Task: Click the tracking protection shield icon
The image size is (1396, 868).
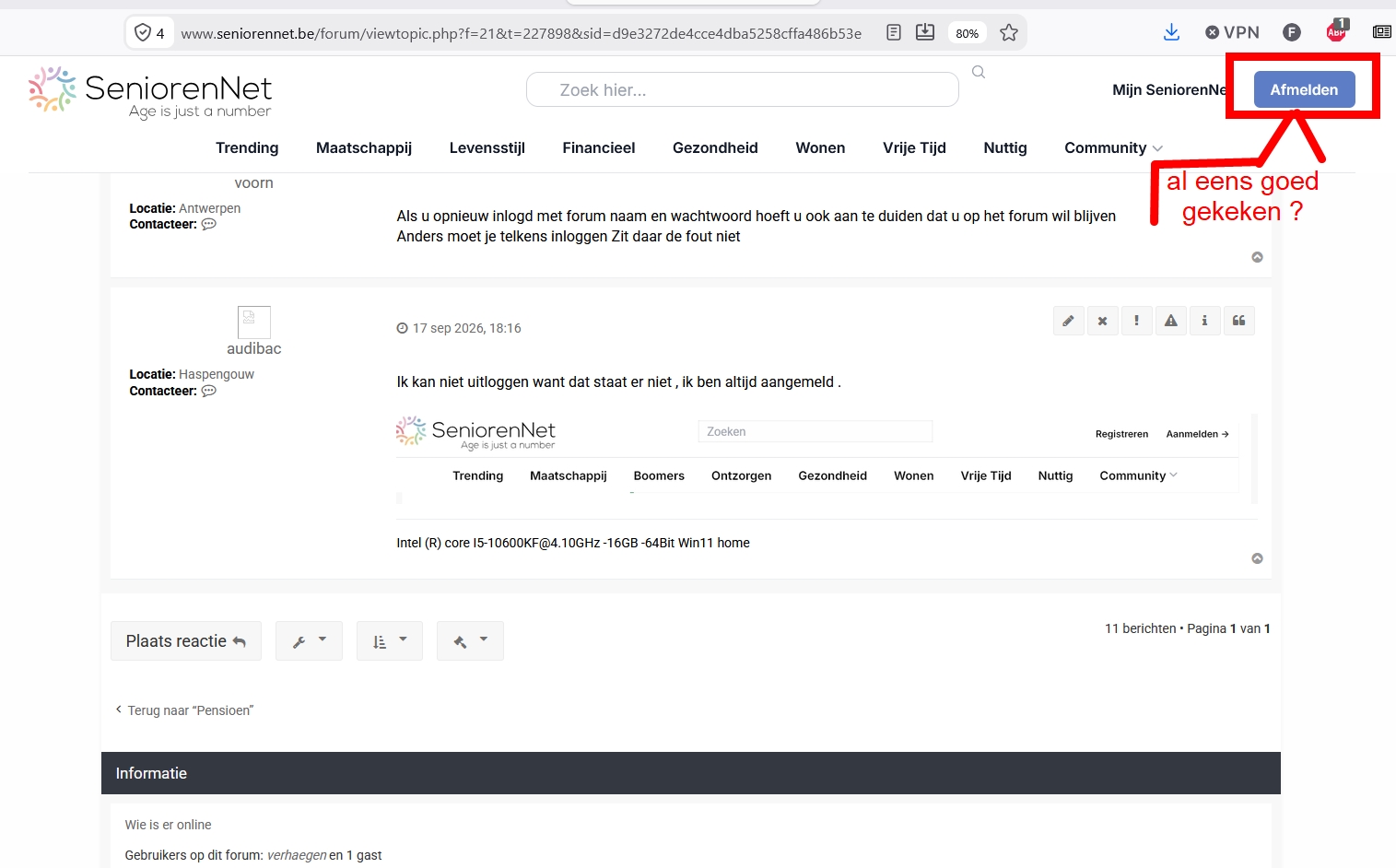Action: tap(143, 33)
